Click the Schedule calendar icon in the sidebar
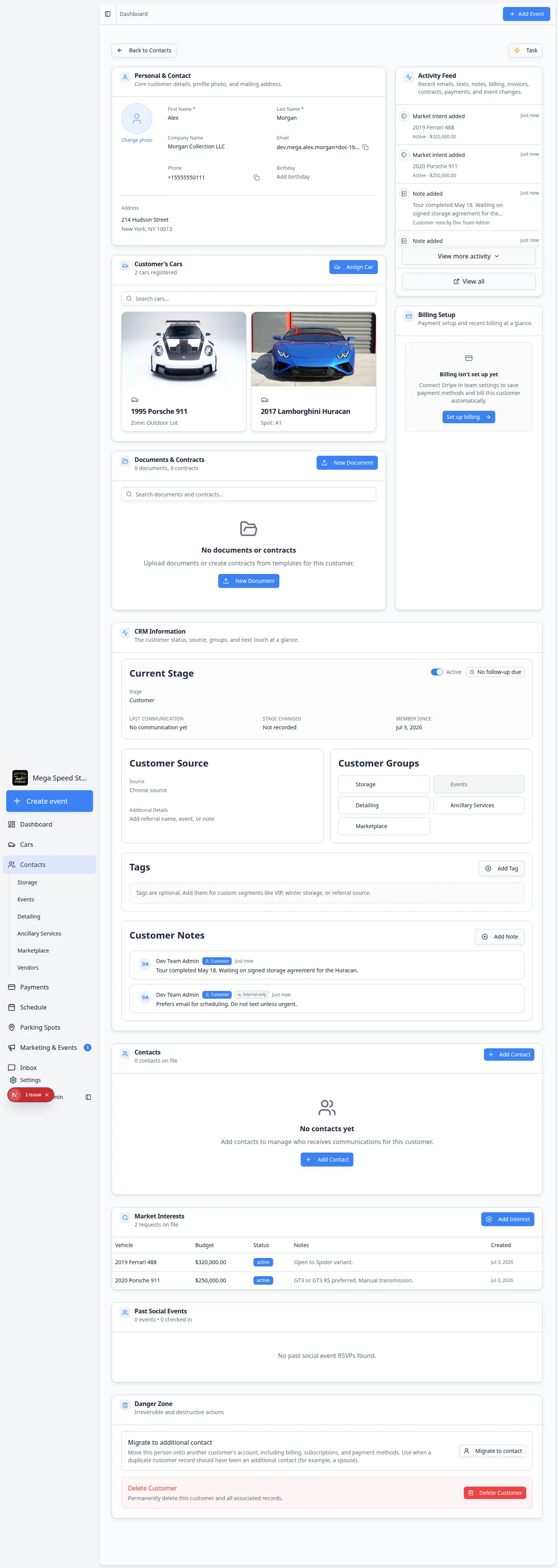Screen dimensions: 558x1568 click(x=12, y=1007)
